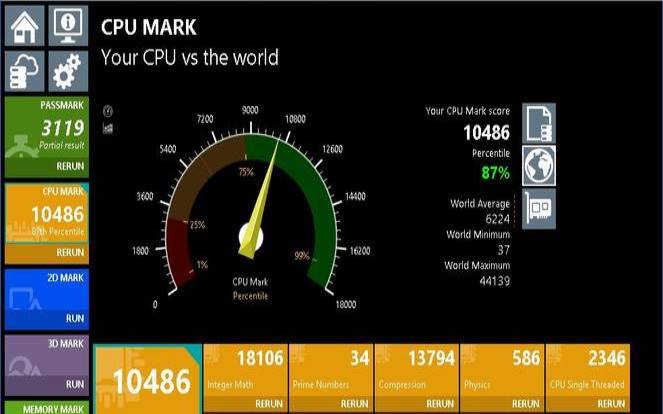The width and height of the screenshot is (663, 414).
Task: Open the Home screen icon
Action: pos(25,26)
